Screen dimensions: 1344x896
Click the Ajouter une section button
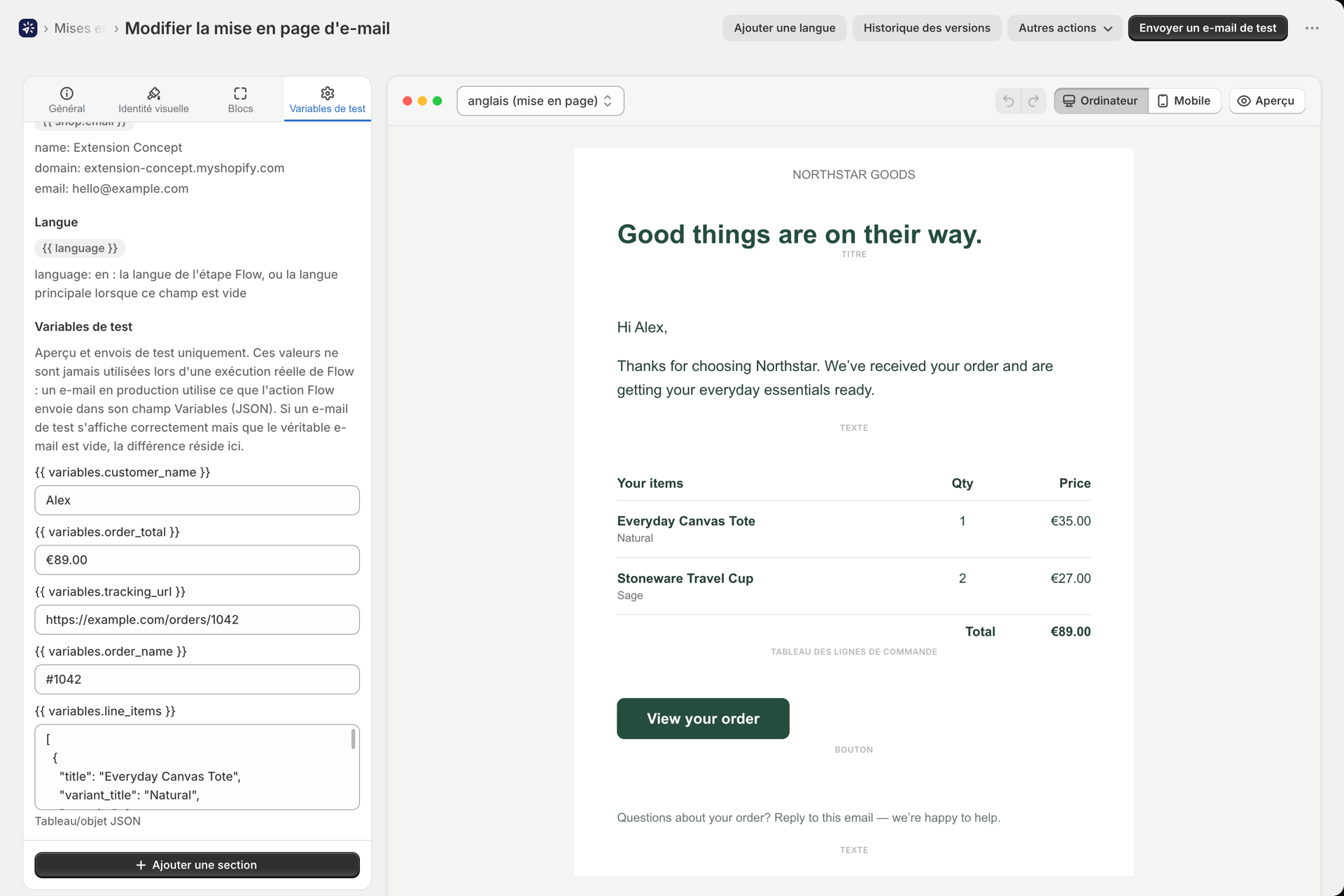197,865
